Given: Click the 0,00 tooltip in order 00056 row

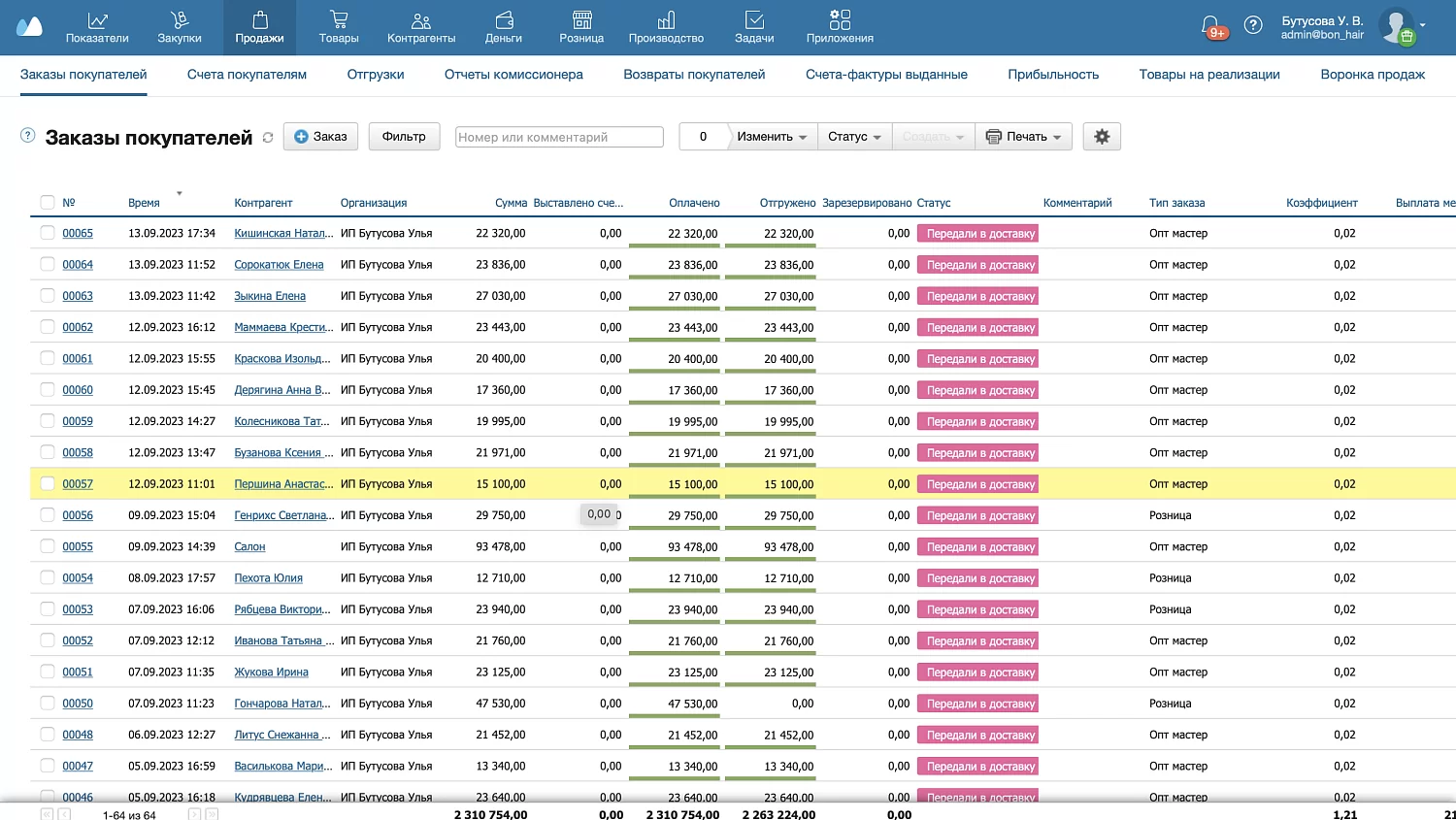Looking at the screenshot, I should [599, 514].
